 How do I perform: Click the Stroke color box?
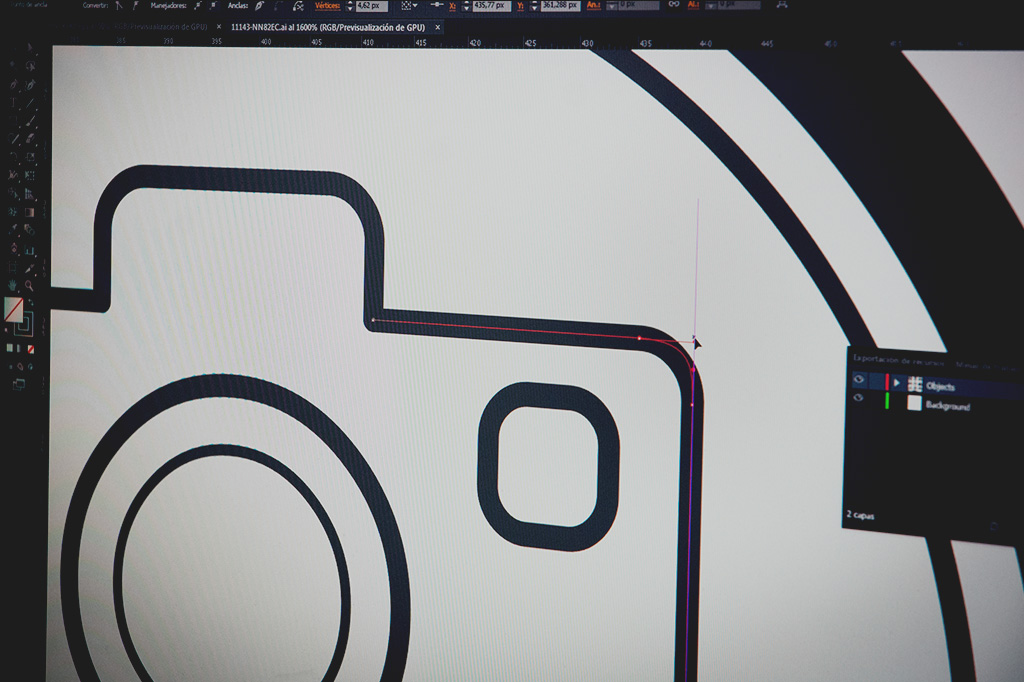point(24,324)
